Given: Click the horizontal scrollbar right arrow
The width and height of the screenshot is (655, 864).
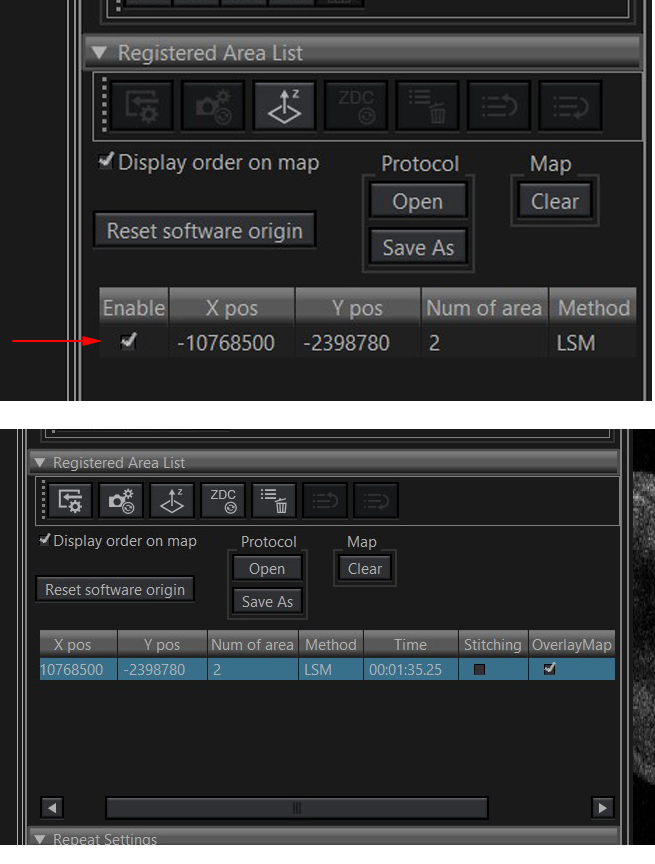Looking at the screenshot, I should [602, 808].
